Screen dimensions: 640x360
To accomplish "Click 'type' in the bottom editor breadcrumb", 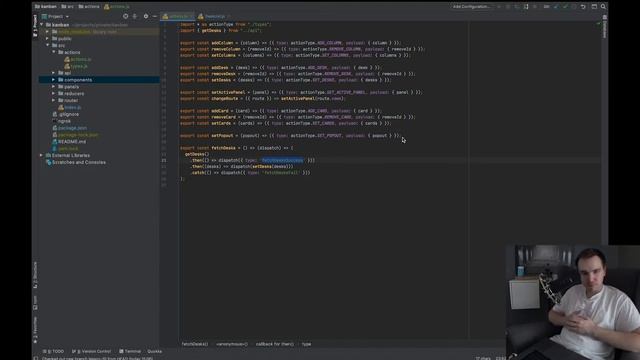I will [307, 344].
